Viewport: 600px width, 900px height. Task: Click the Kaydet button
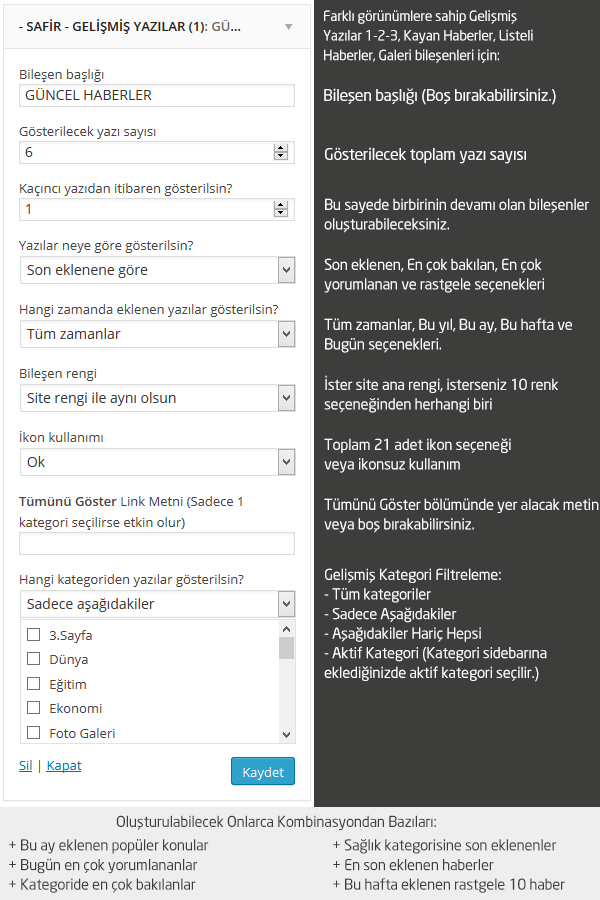(x=263, y=771)
